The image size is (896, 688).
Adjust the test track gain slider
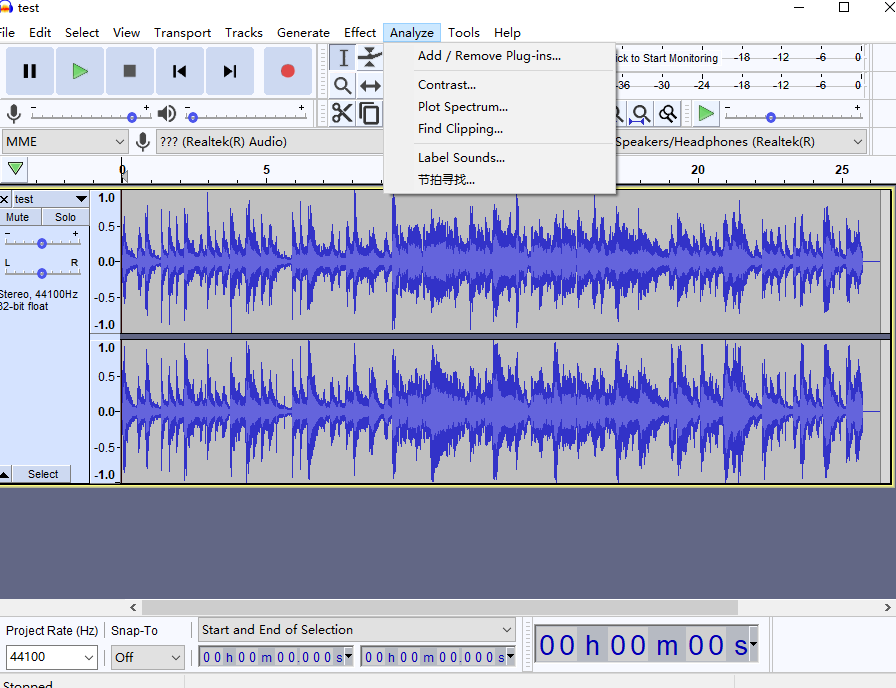[42, 243]
